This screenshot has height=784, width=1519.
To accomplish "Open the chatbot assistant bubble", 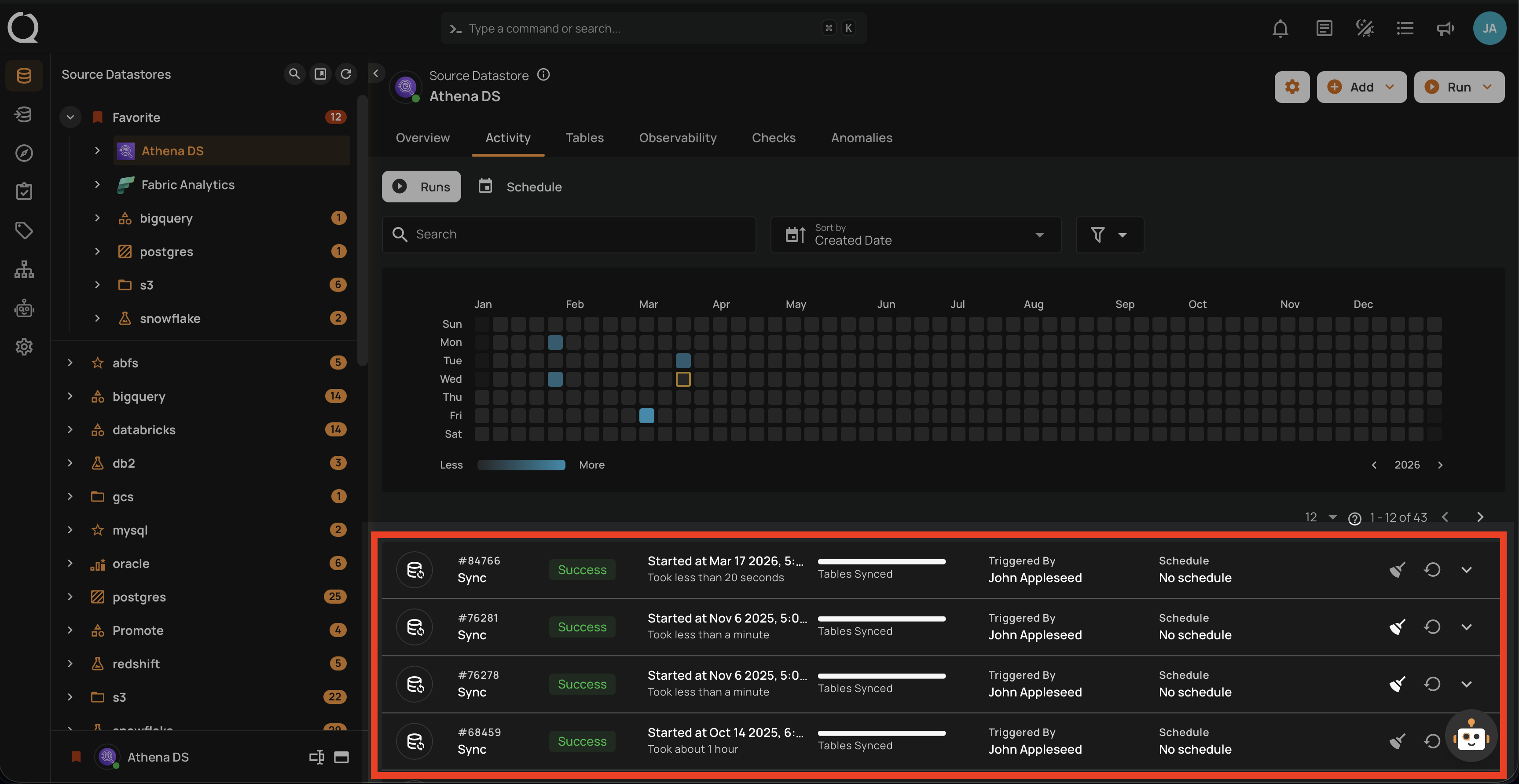I will (1471, 736).
